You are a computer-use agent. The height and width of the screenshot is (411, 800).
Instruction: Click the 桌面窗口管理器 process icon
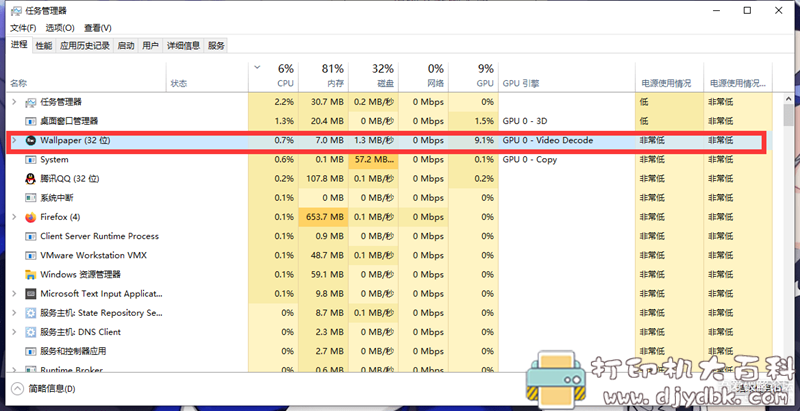[x=31, y=121]
